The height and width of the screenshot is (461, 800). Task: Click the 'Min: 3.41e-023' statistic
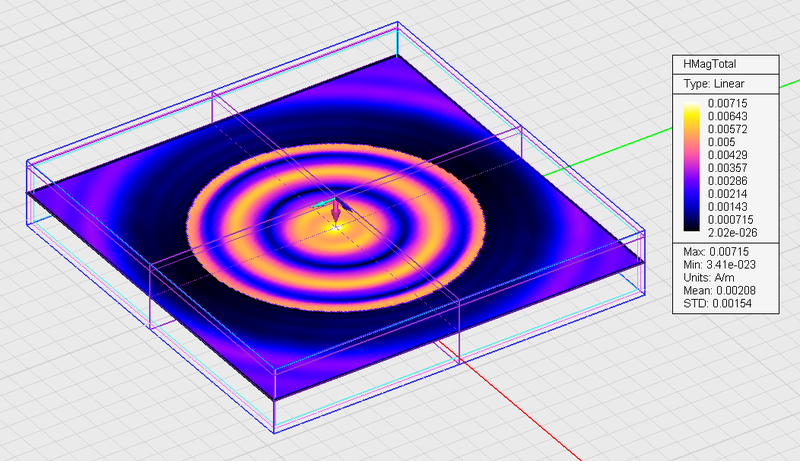pos(719,265)
